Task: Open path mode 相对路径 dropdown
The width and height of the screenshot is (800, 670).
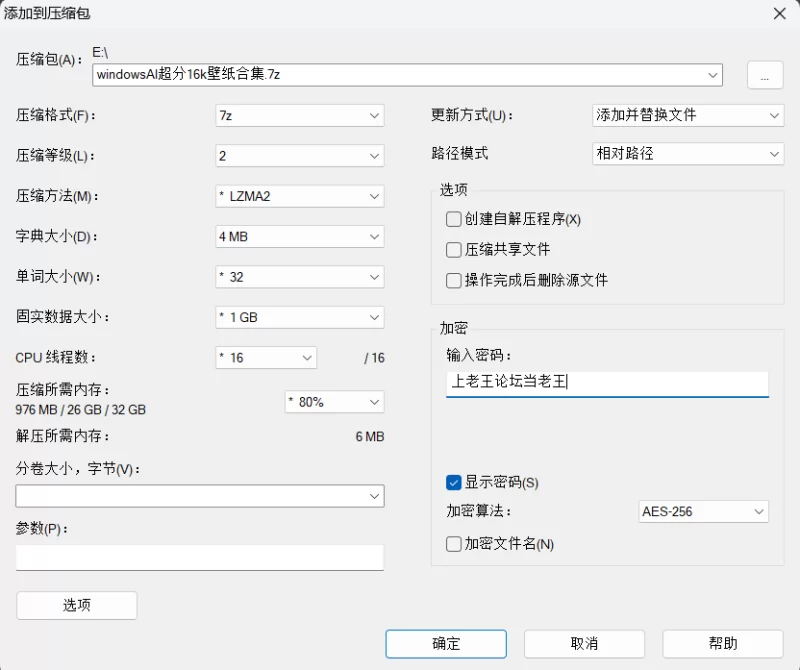Action: click(688, 154)
